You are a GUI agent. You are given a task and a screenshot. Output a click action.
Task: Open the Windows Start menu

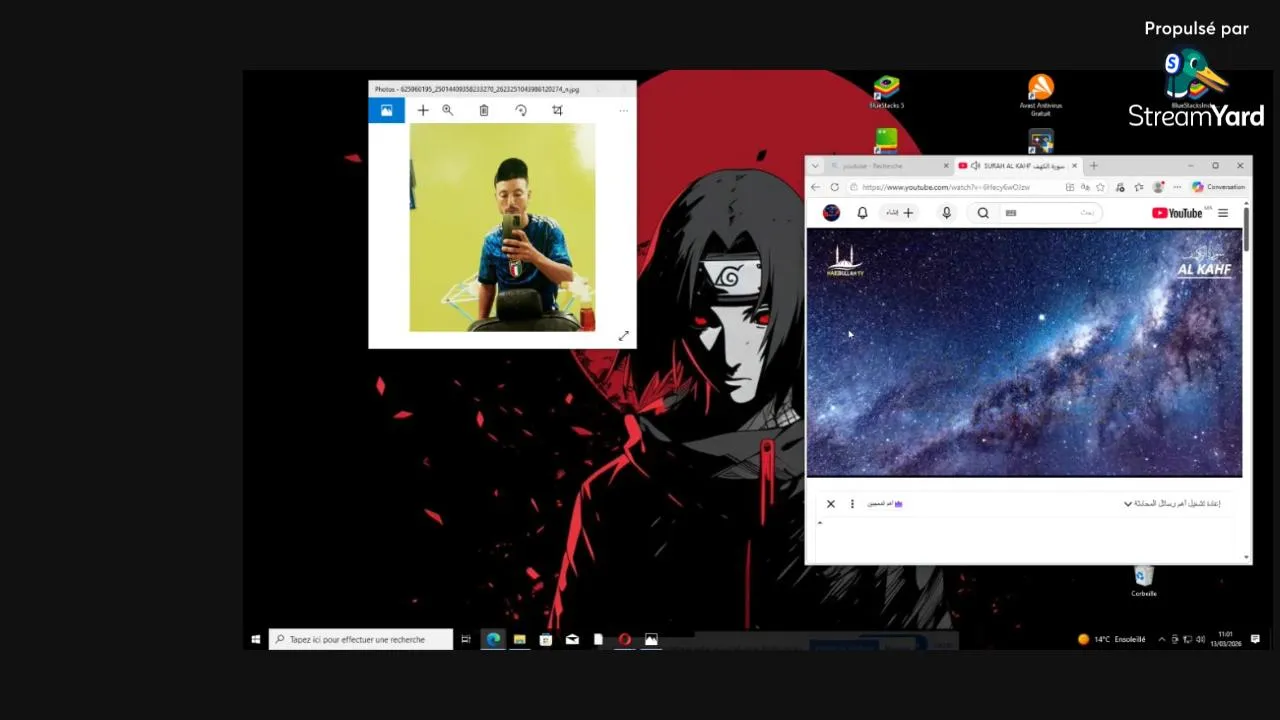coord(256,639)
